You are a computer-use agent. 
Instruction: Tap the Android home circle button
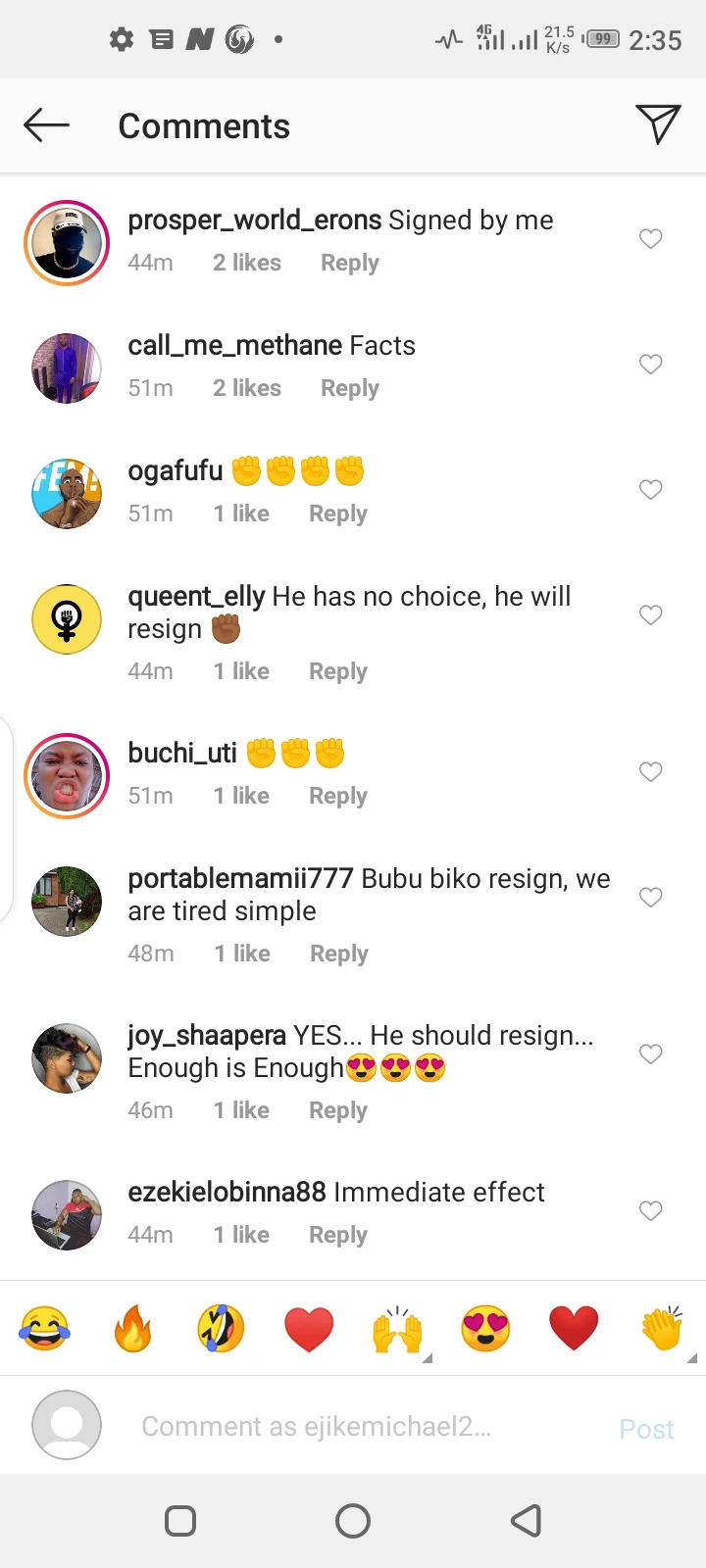tap(353, 1521)
